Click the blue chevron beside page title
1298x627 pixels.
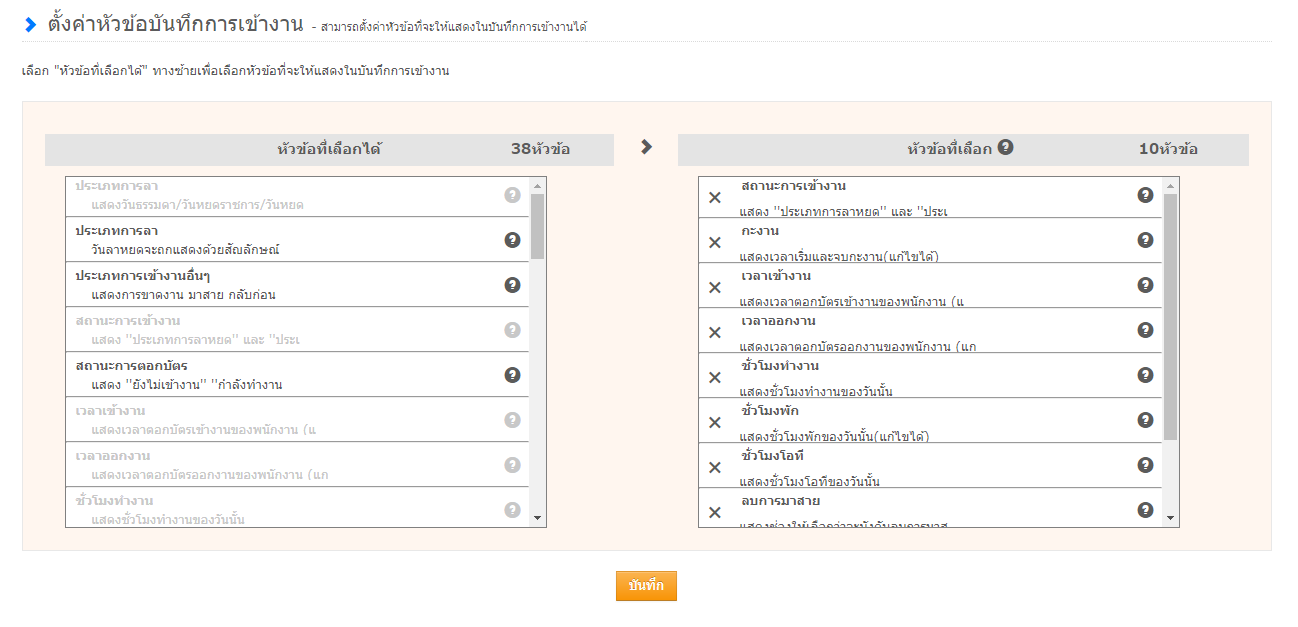coord(30,25)
